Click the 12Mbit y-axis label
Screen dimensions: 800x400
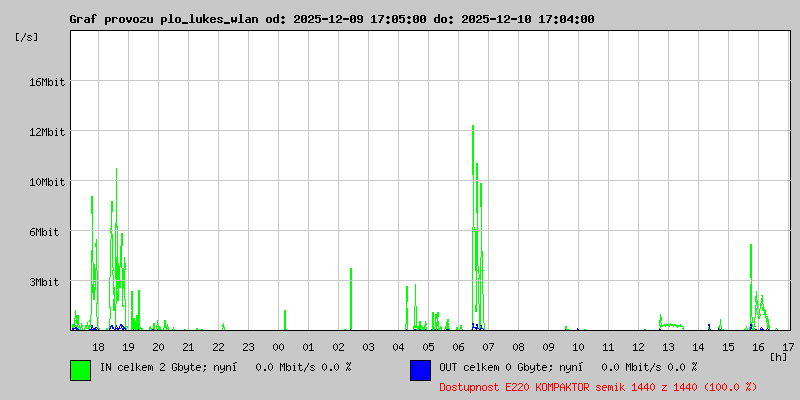point(47,132)
